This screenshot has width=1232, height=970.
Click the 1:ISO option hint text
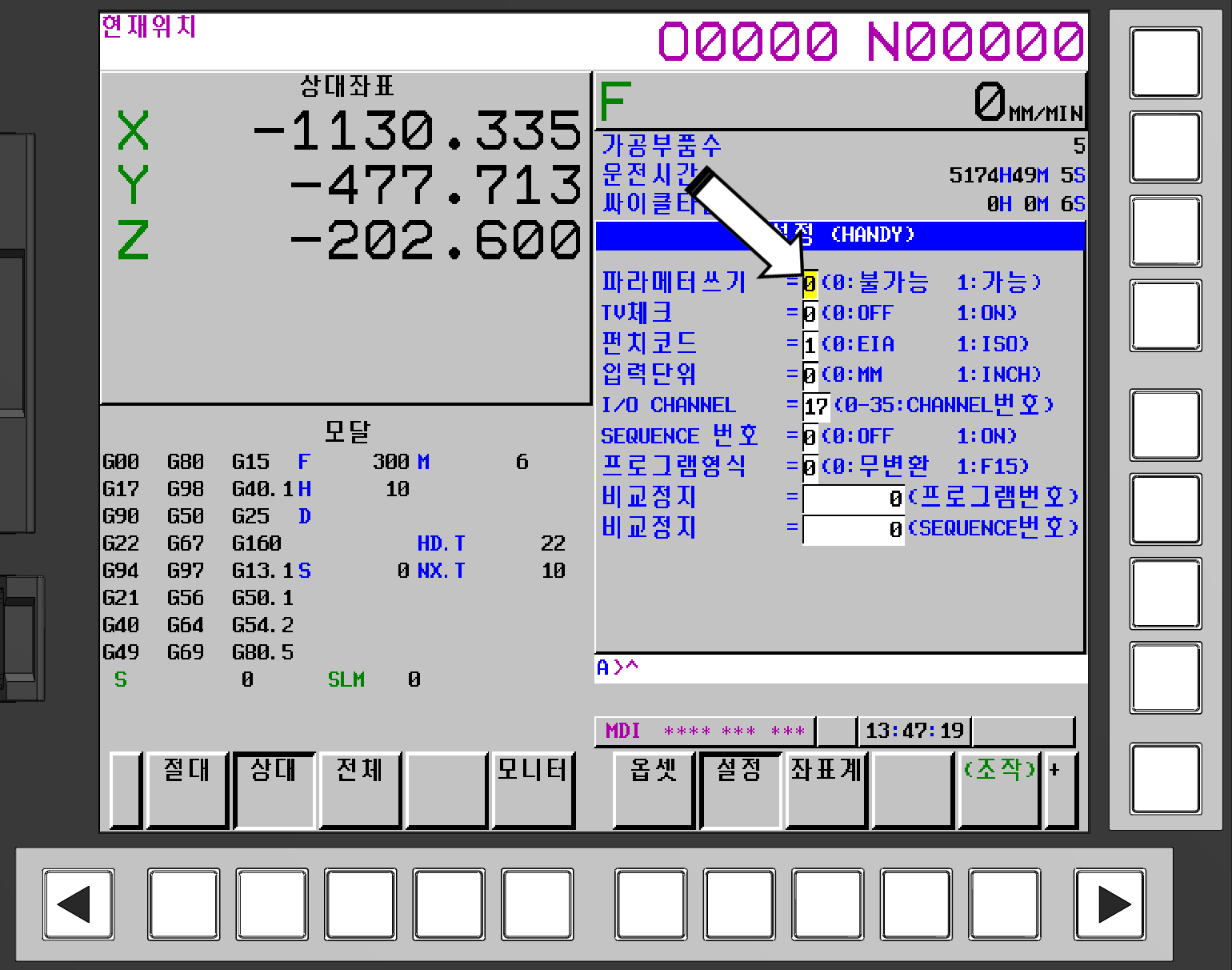click(x=993, y=344)
